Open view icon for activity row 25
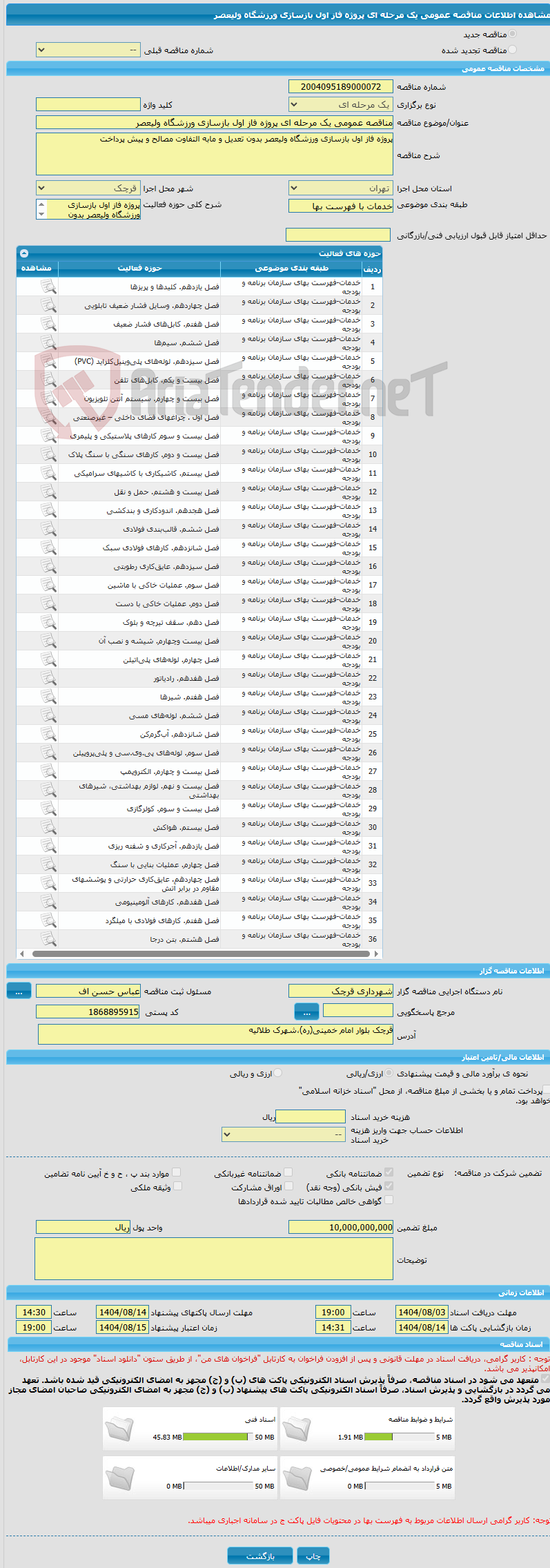The image size is (550, 1568). [x=48, y=734]
